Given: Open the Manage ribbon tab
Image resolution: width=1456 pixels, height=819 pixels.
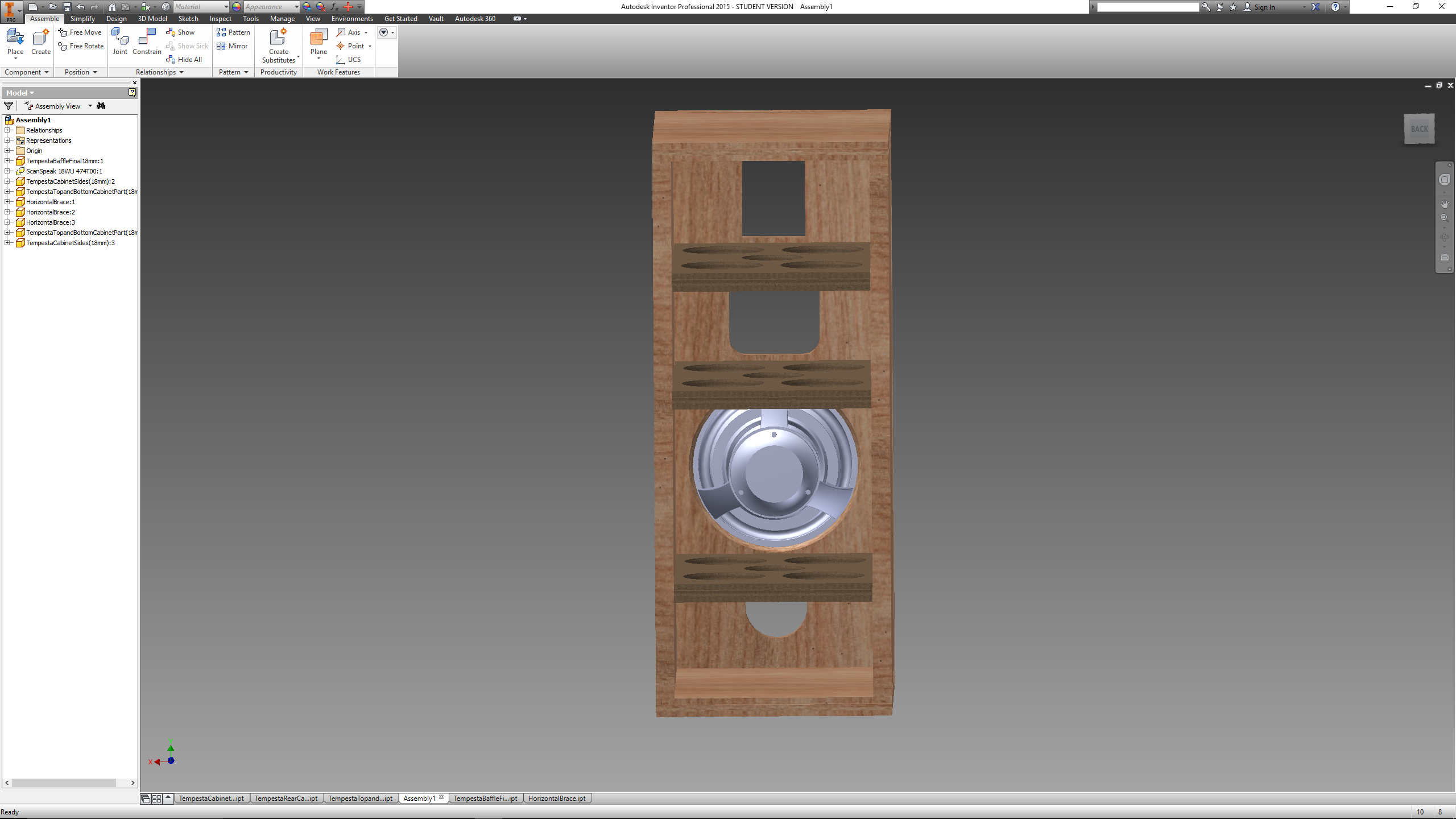Looking at the screenshot, I should click(282, 19).
